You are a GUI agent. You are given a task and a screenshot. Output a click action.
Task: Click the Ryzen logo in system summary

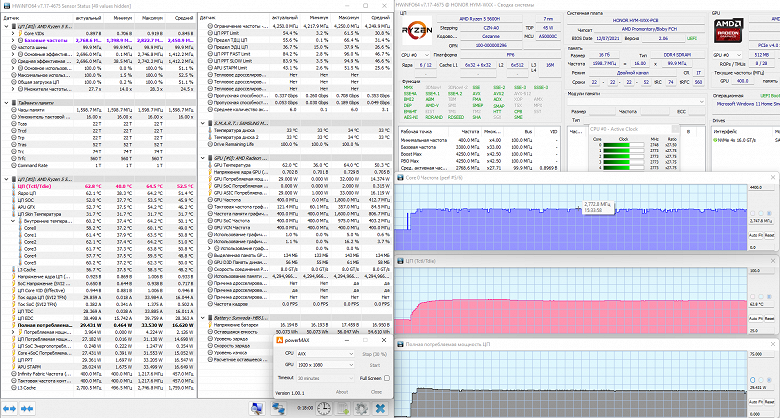click(416, 30)
